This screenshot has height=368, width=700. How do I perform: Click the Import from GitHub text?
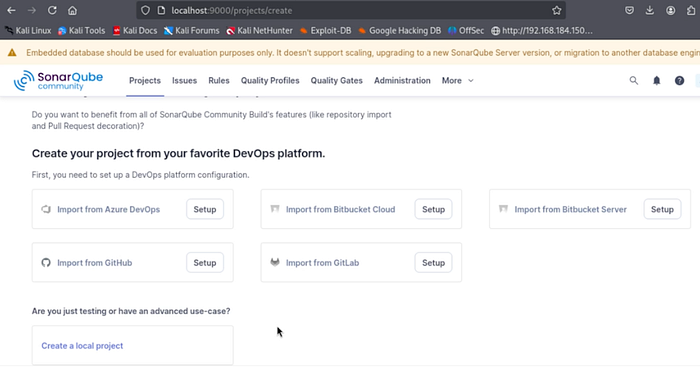[95, 263]
